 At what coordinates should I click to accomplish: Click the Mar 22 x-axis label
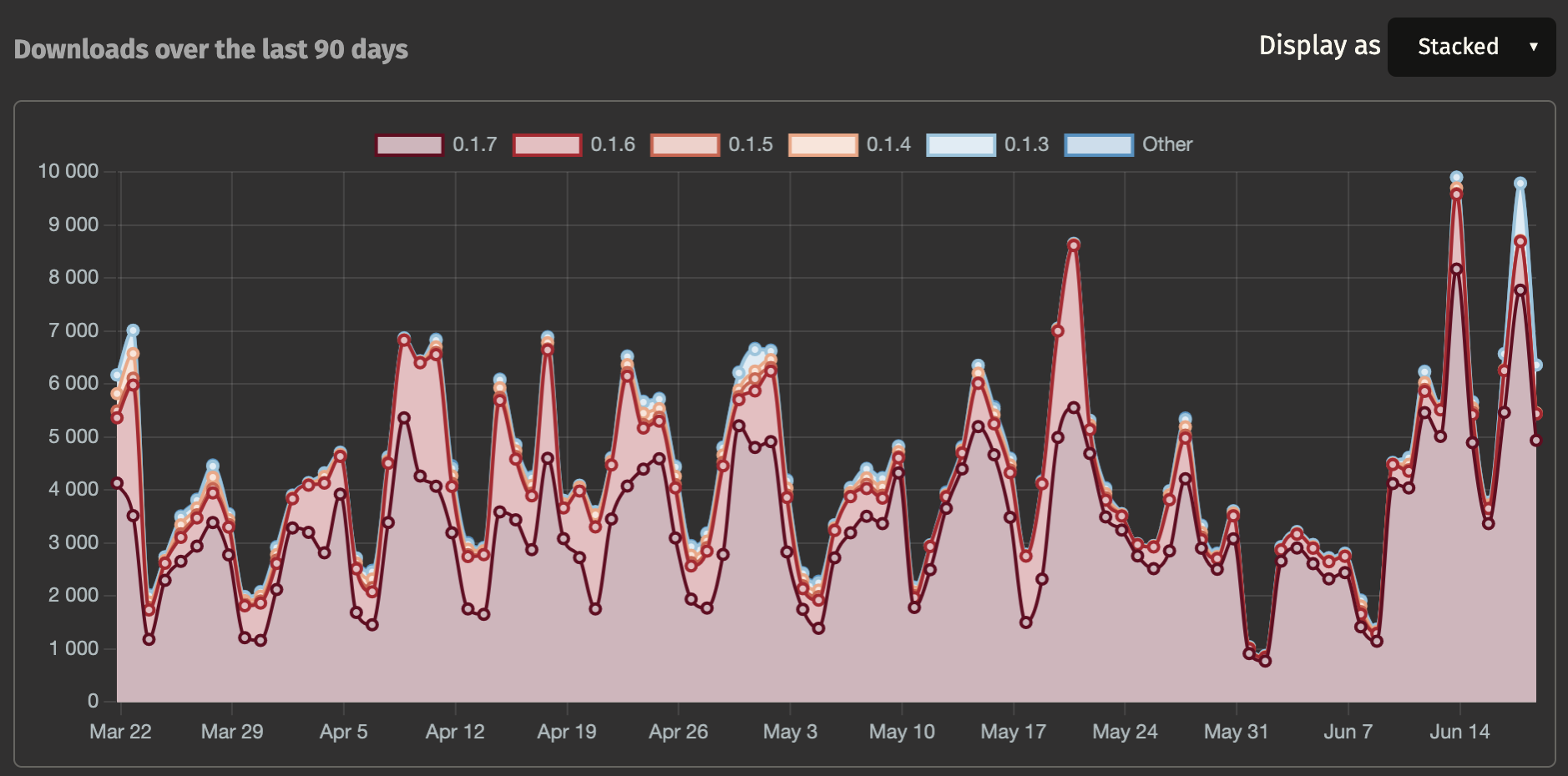[120, 732]
